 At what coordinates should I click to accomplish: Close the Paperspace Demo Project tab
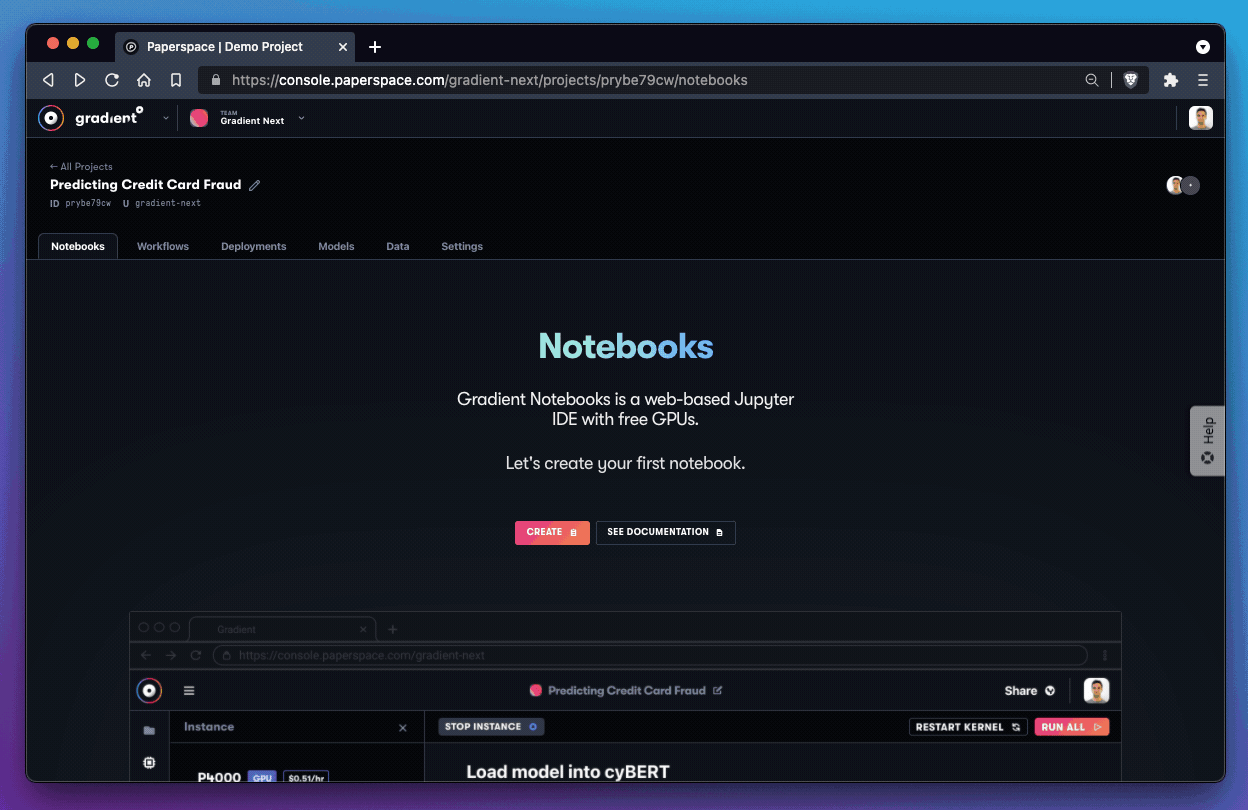[x=343, y=47]
